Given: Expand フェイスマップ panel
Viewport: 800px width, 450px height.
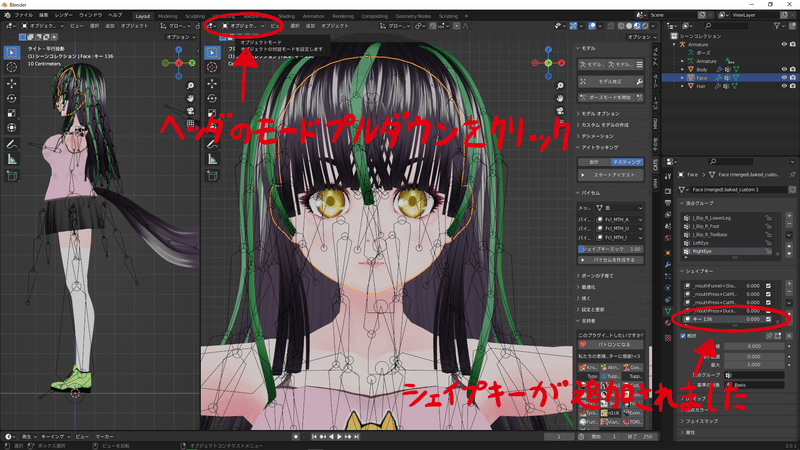Looking at the screenshot, I should pos(702,421).
